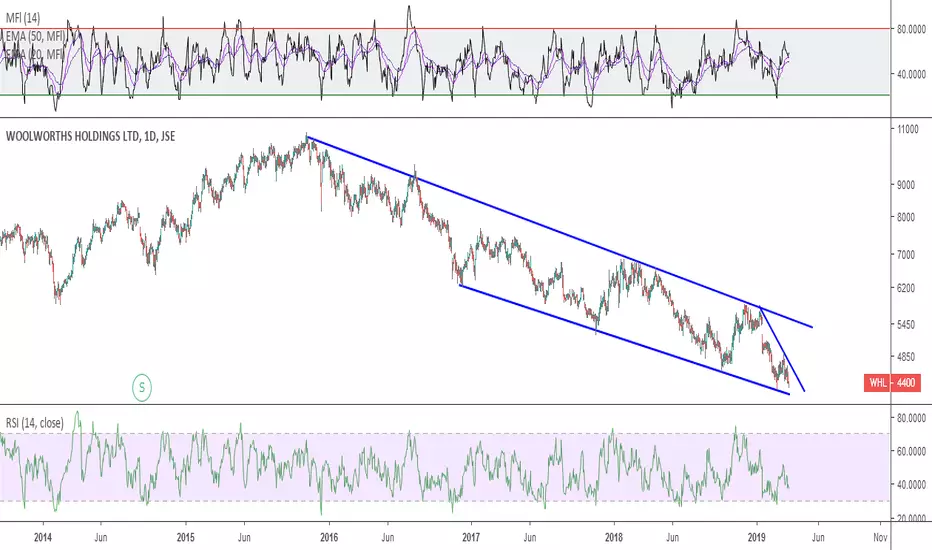
Task: Select the green oversold line in MFI pane
Action: pos(446,95)
